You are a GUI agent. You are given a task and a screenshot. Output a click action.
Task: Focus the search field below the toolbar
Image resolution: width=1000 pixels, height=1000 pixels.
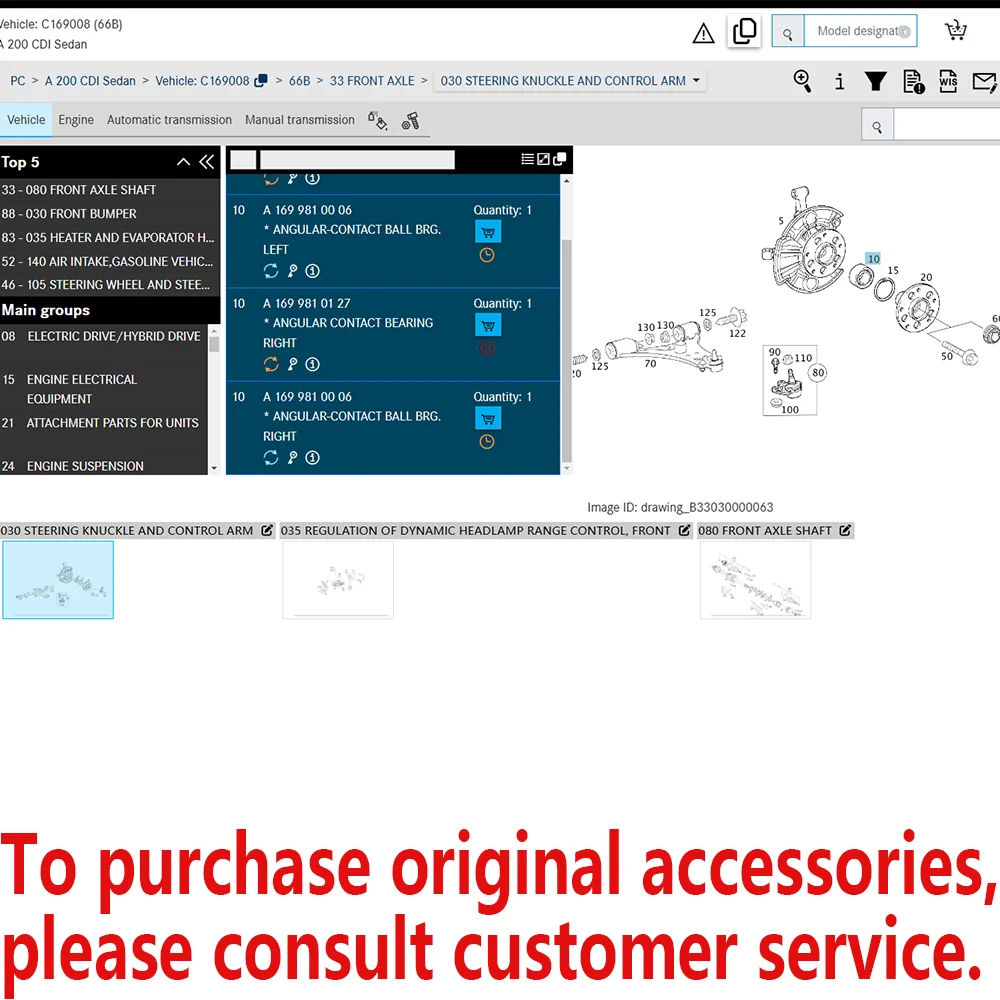coord(946,124)
